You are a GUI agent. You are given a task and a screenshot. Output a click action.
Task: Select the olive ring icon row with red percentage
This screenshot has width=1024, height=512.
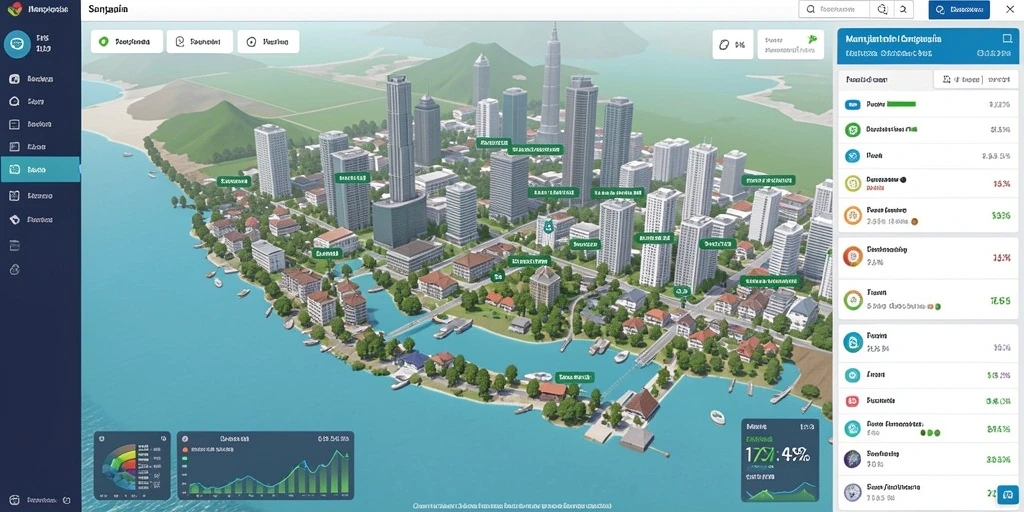[x=928, y=184]
